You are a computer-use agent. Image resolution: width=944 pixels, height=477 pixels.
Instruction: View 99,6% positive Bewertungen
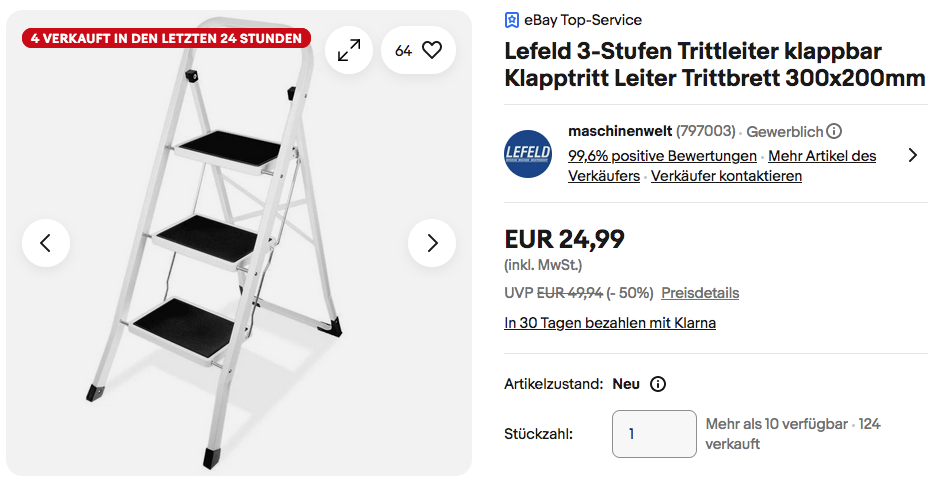[662, 156]
